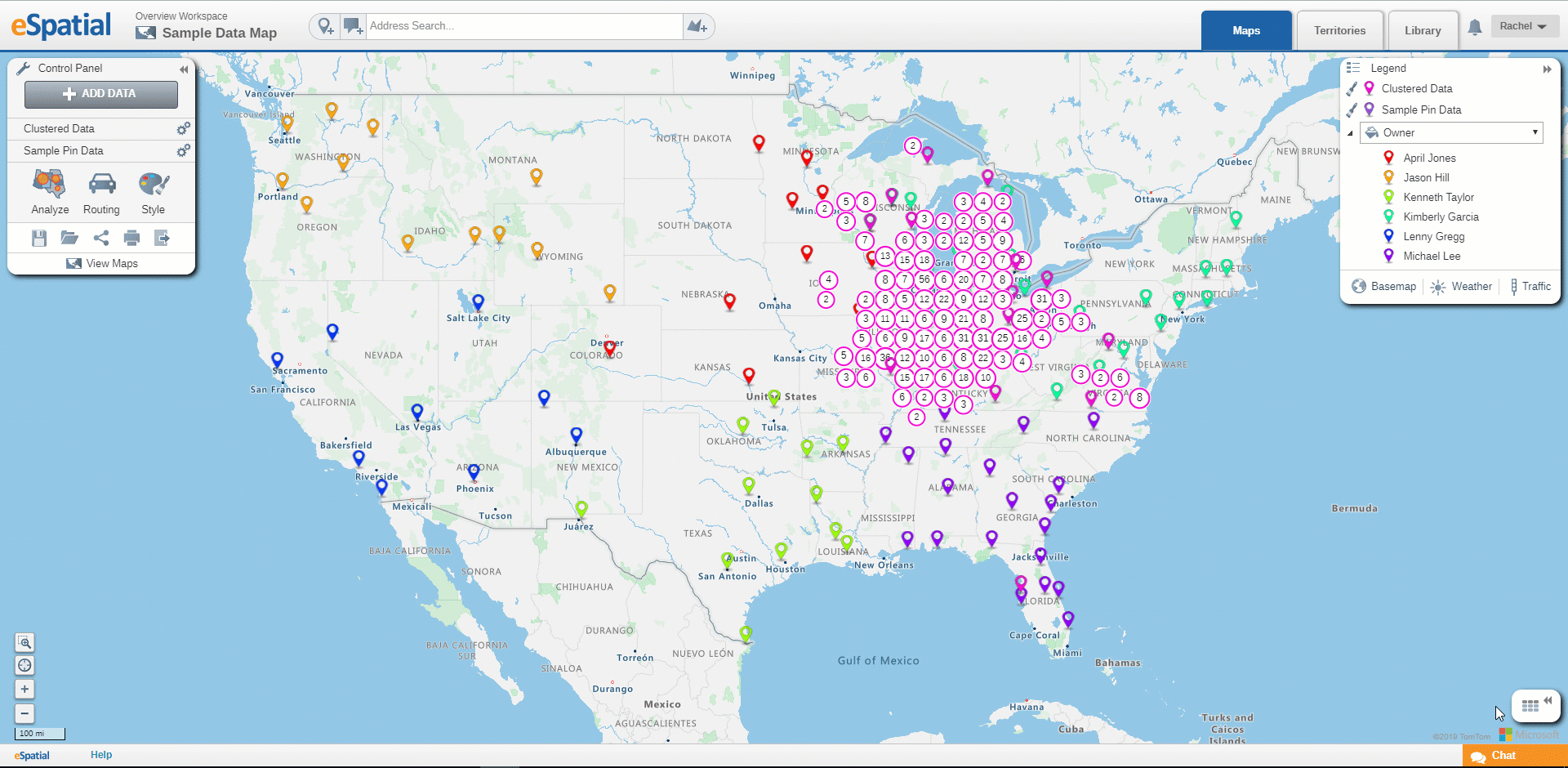Click the Sample Data Map icon

coord(145,33)
